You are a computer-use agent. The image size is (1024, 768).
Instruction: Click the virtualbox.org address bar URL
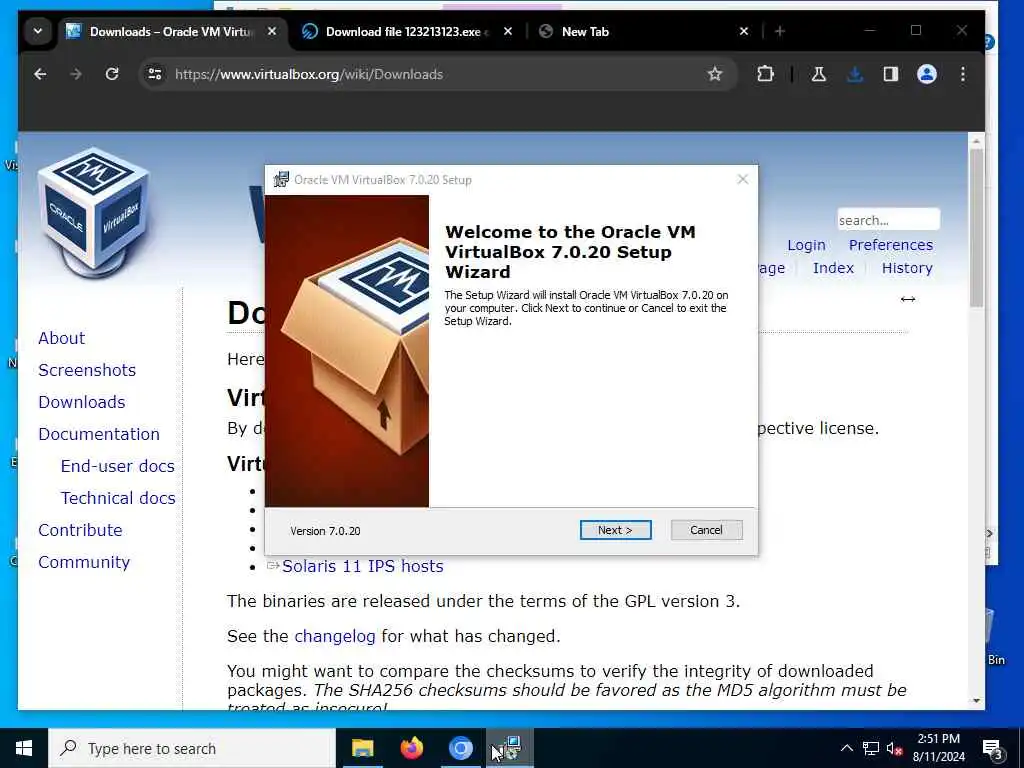[x=309, y=74]
